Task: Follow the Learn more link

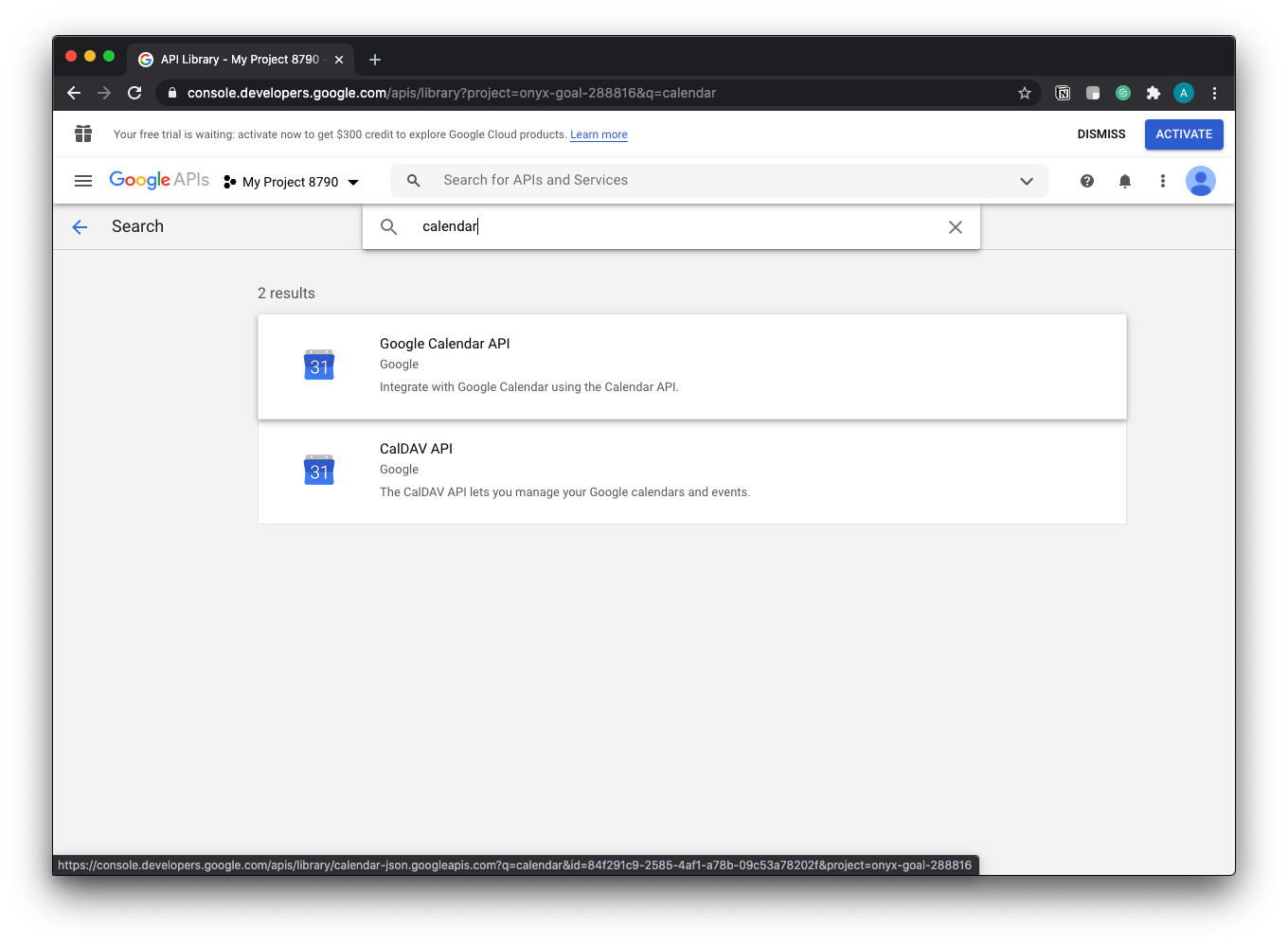Action: (x=599, y=134)
